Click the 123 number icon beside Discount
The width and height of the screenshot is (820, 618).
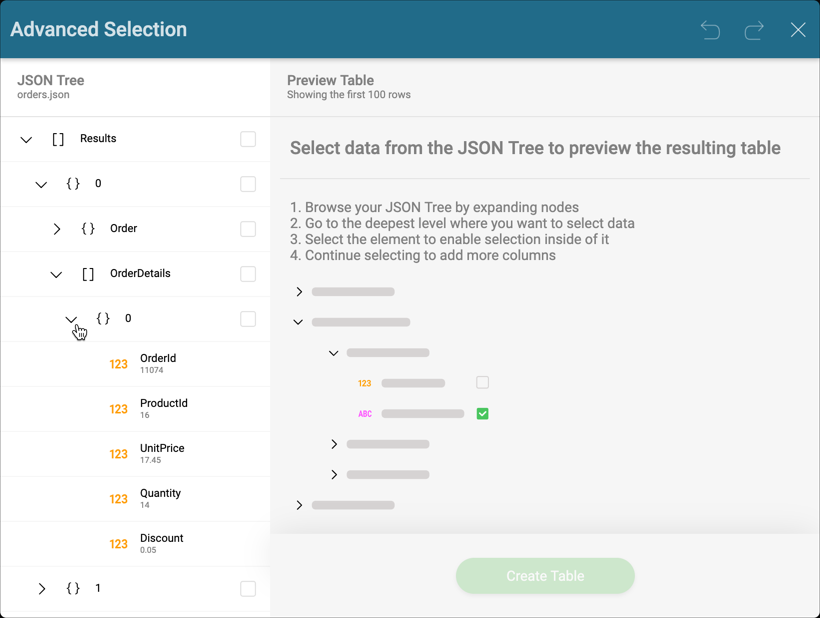pos(118,544)
